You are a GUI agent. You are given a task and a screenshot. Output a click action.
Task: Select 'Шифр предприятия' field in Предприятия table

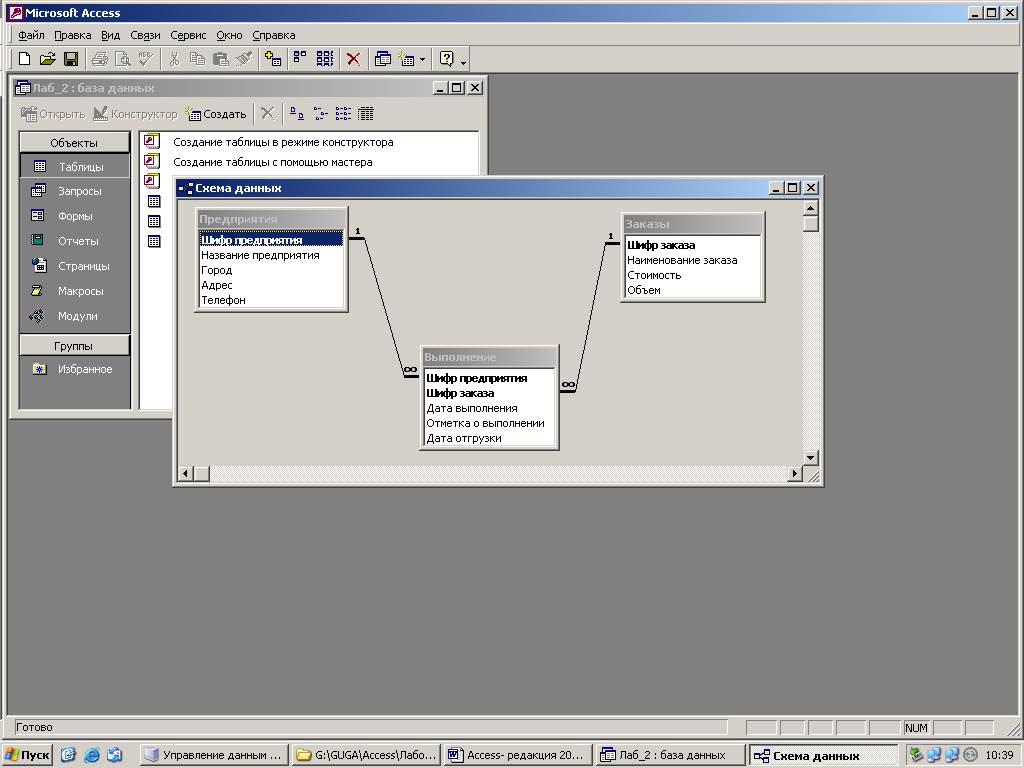pyautogui.click(x=271, y=240)
